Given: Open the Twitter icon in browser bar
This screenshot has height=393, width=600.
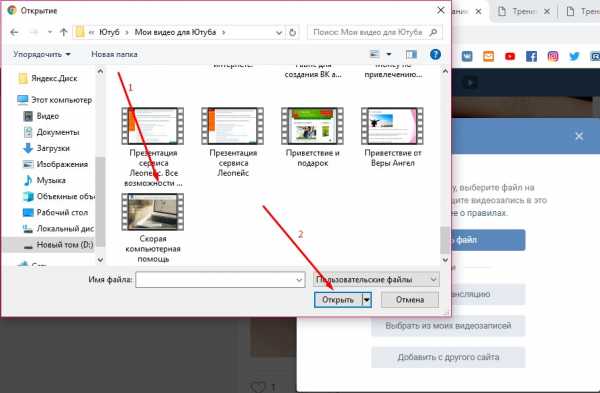Looking at the screenshot, I should (x=574, y=57).
